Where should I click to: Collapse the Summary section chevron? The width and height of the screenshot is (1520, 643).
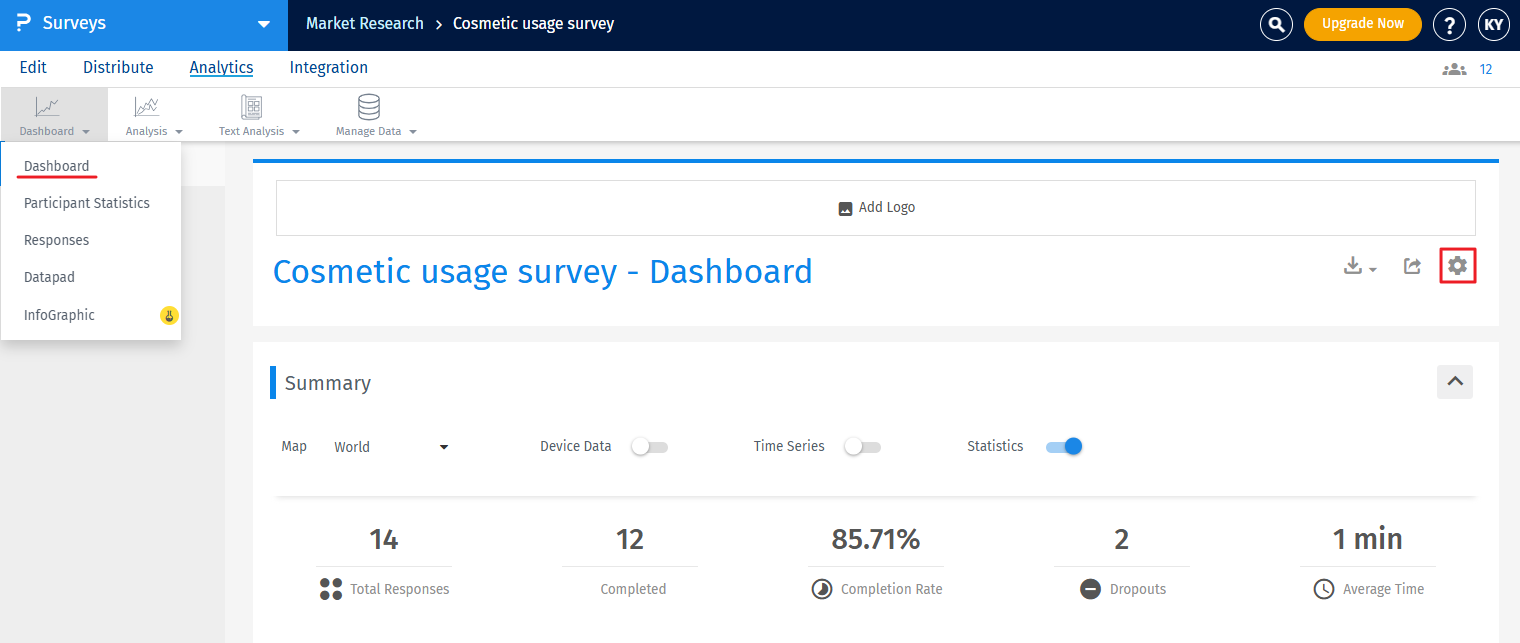pyautogui.click(x=1454, y=381)
